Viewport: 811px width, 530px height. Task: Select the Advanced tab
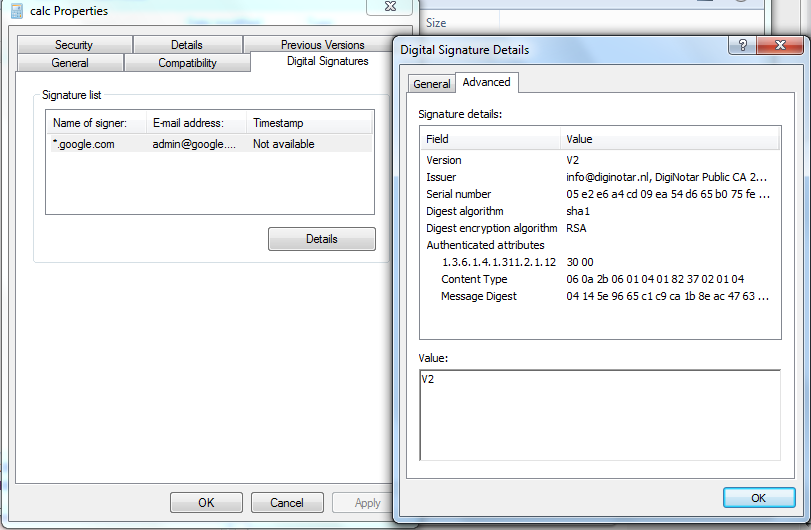coord(486,82)
